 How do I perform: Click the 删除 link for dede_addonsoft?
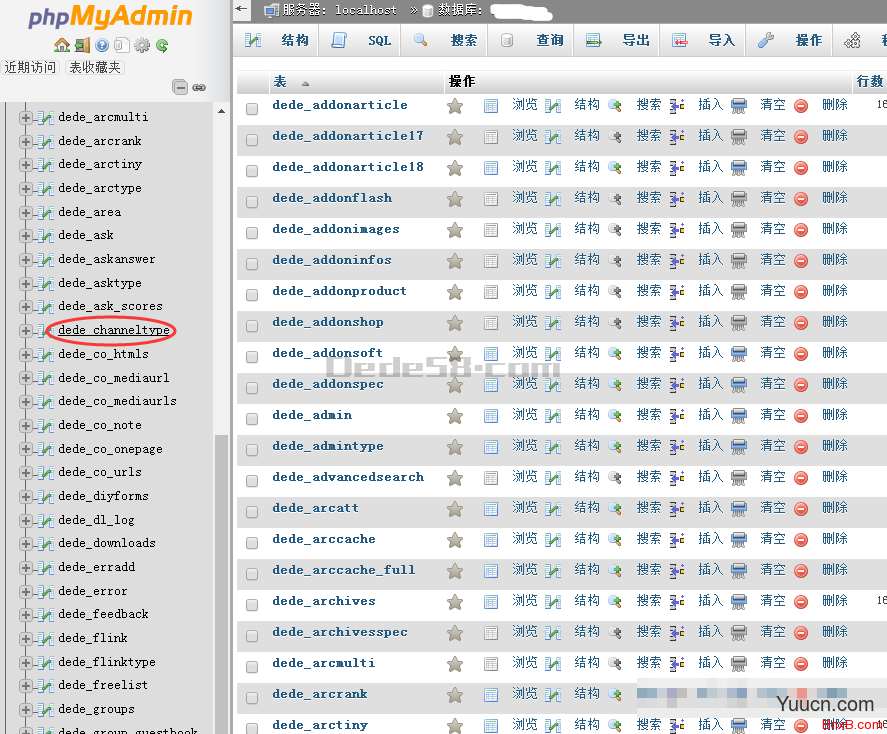[835, 353]
